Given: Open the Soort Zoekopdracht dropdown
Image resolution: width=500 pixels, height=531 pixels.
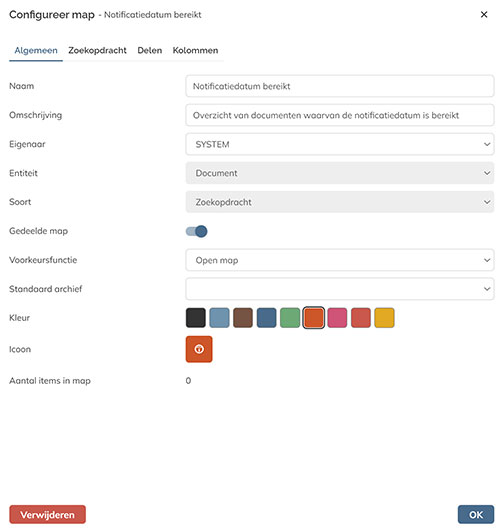Looking at the screenshot, I should pos(339,202).
